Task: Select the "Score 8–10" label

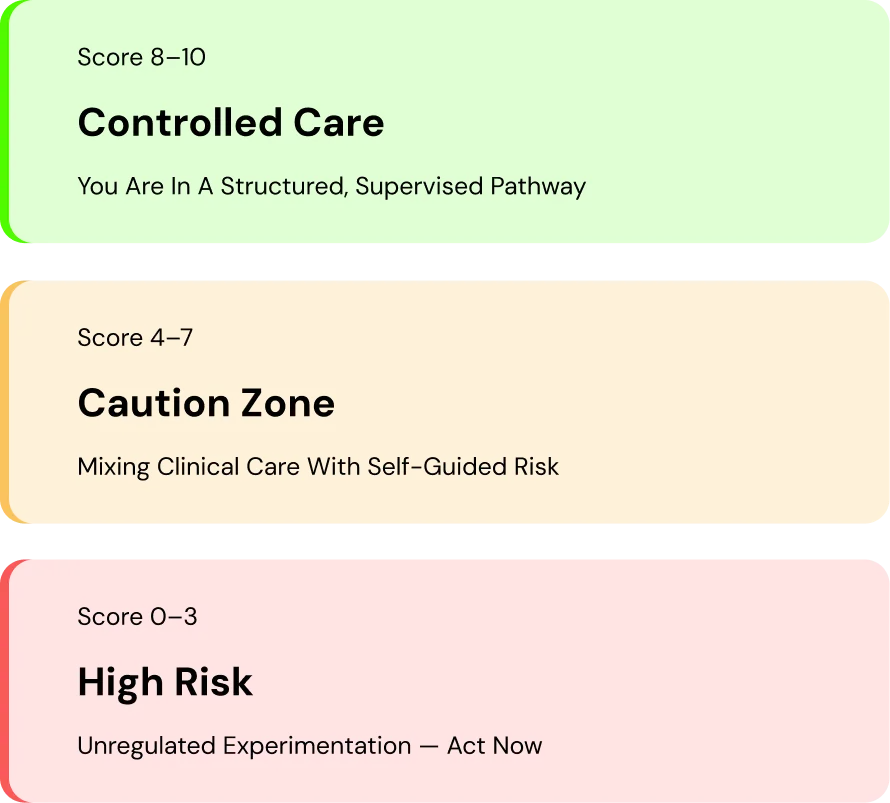Action: point(141,57)
